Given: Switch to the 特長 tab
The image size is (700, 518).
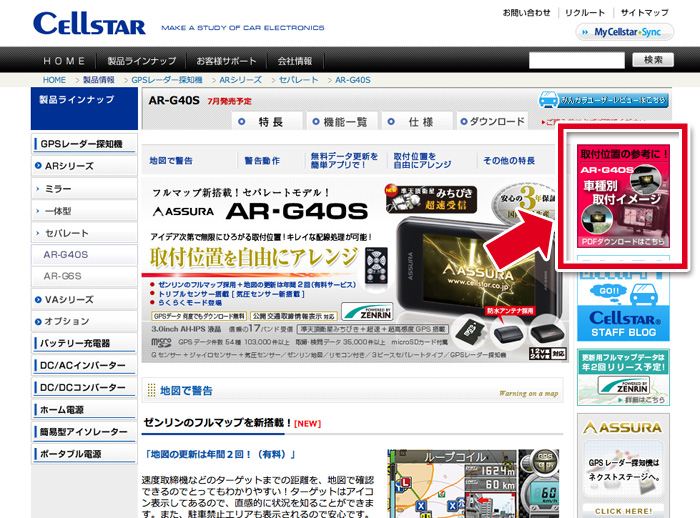Looking at the screenshot, I should pyautogui.click(x=267, y=121).
